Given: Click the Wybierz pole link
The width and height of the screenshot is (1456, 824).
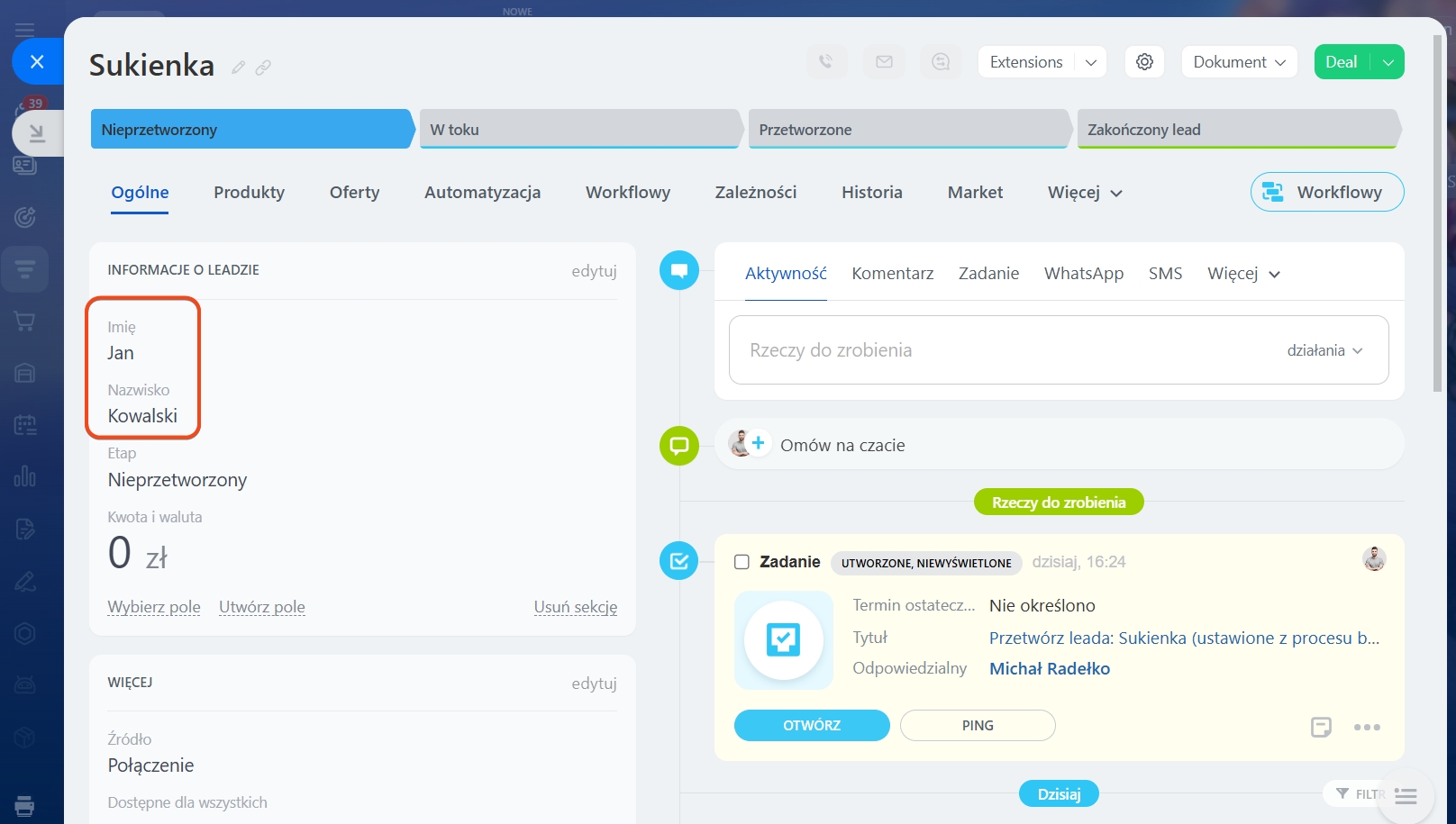Looking at the screenshot, I should [154, 607].
